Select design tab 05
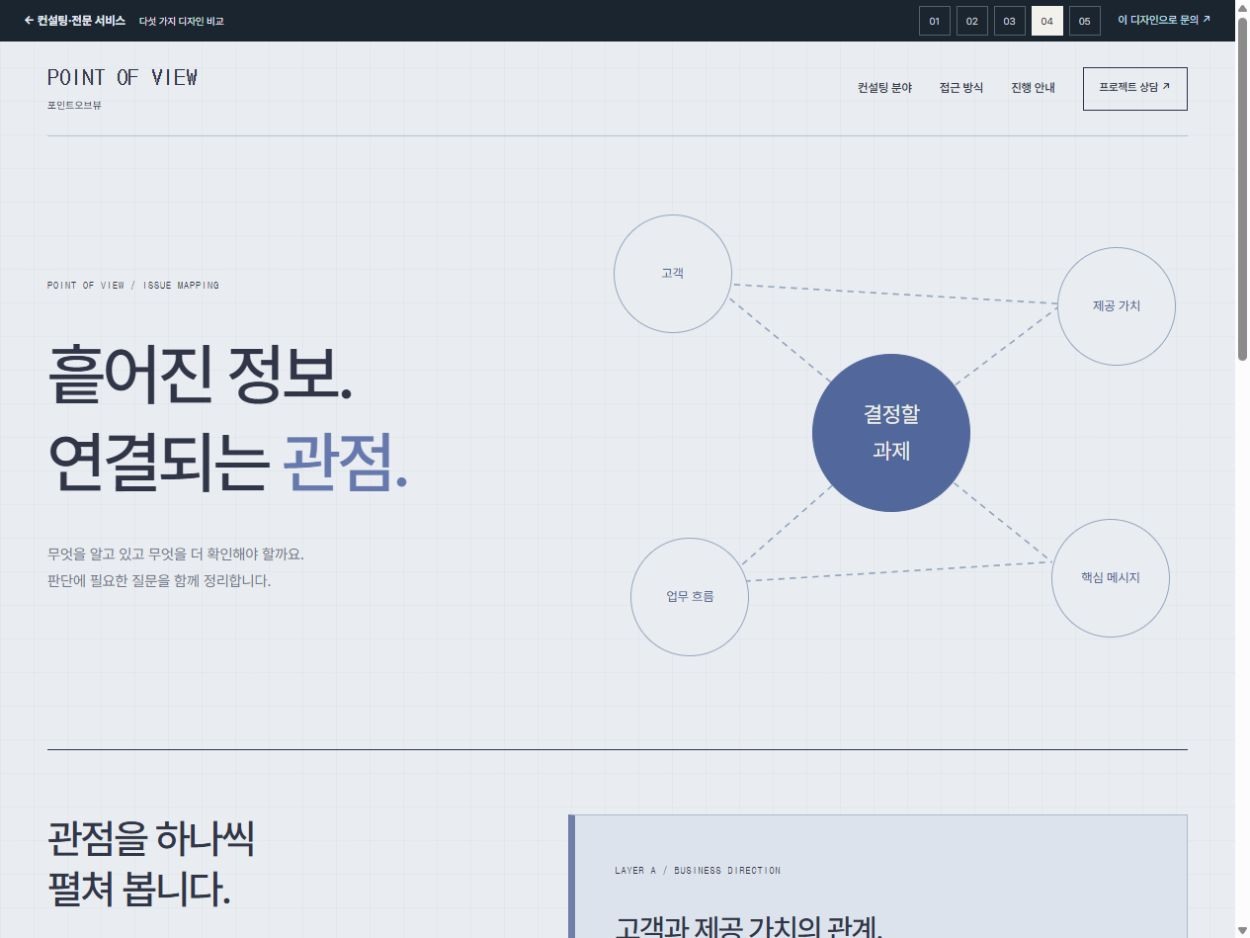This screenshot has width=1250, height=938. pos(1084,21)
